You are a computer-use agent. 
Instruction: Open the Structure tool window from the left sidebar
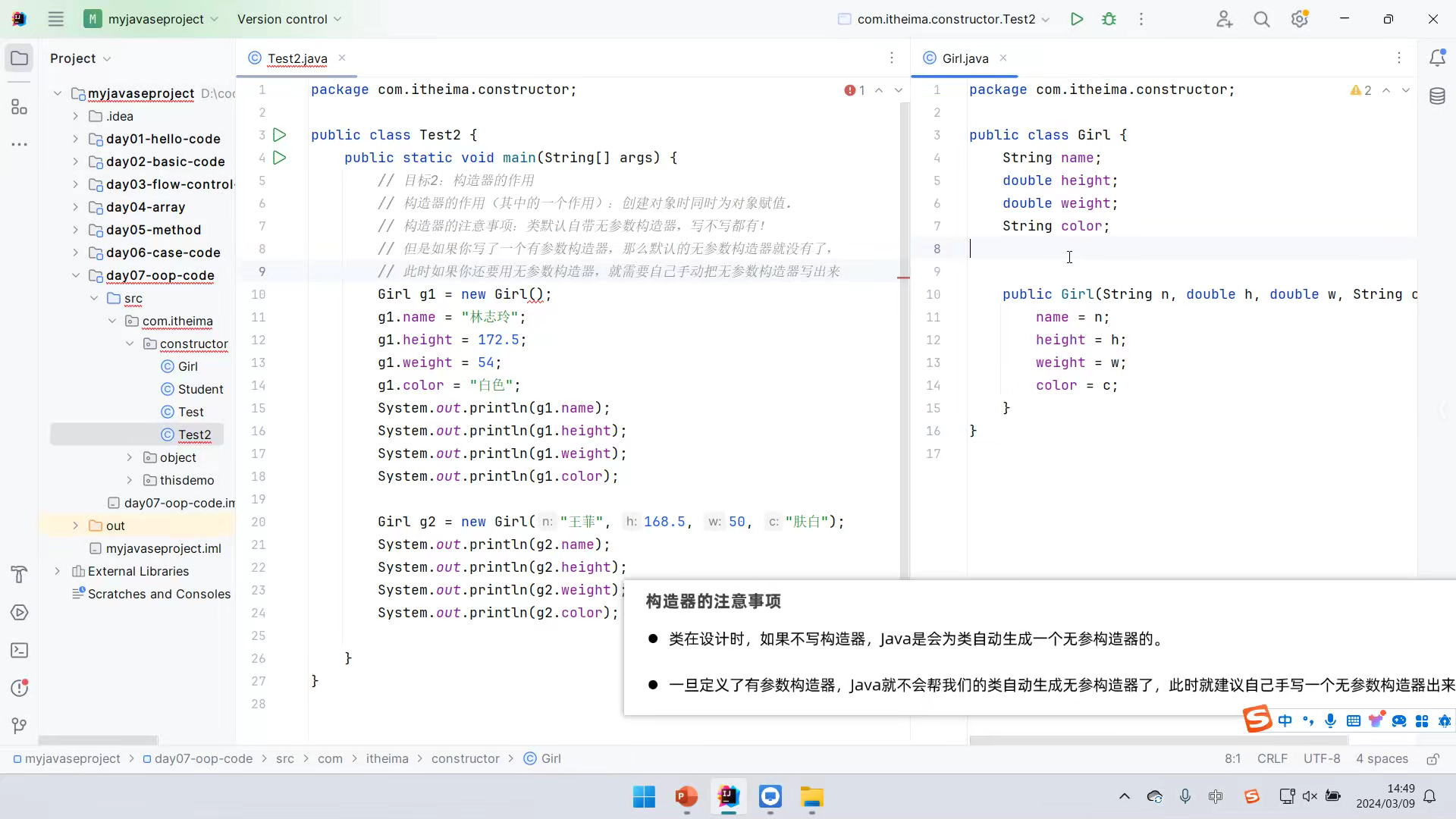[20, 107]
